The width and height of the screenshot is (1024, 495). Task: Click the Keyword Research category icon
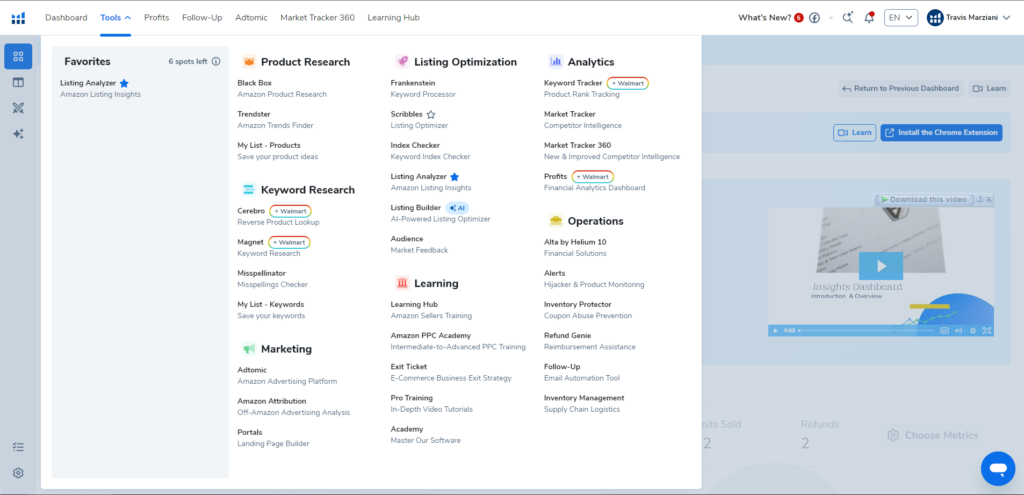[248, 189]
